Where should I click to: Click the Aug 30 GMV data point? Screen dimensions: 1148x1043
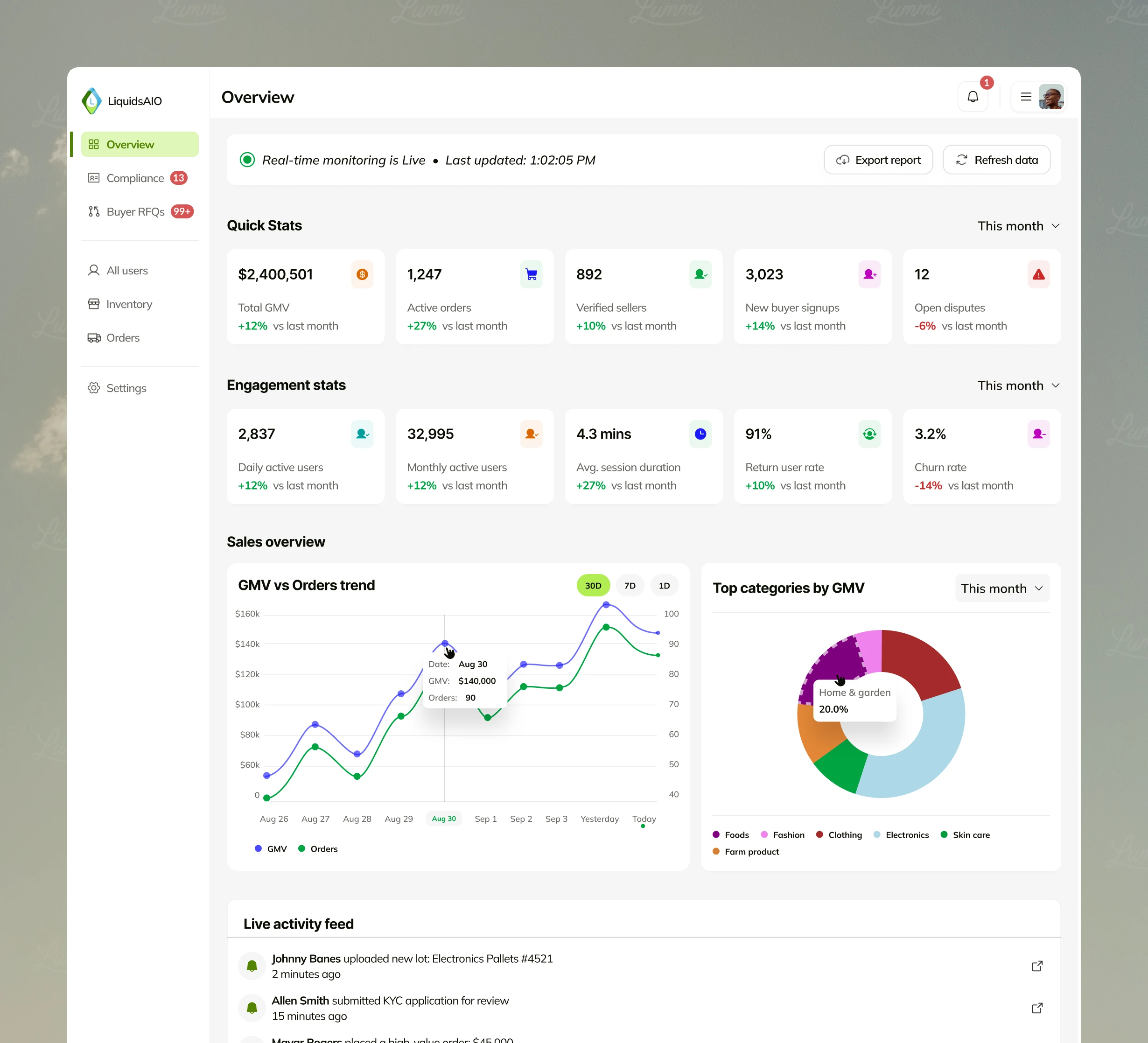click(445, 644)
